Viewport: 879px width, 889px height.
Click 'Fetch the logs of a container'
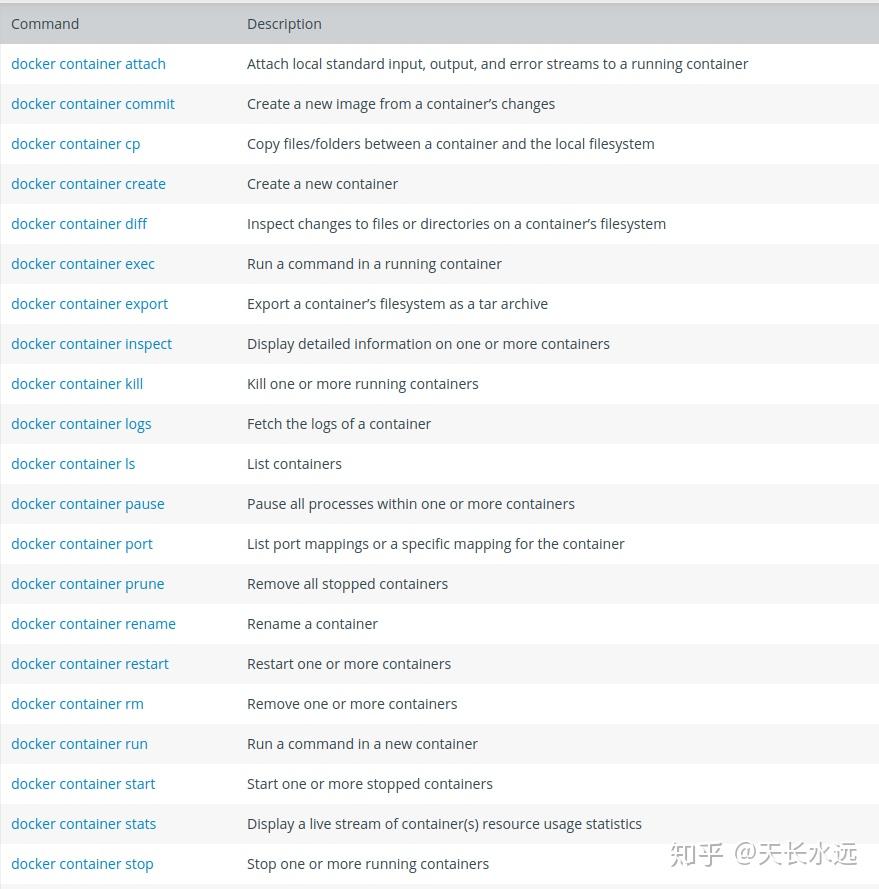click(x=339, y=425)
